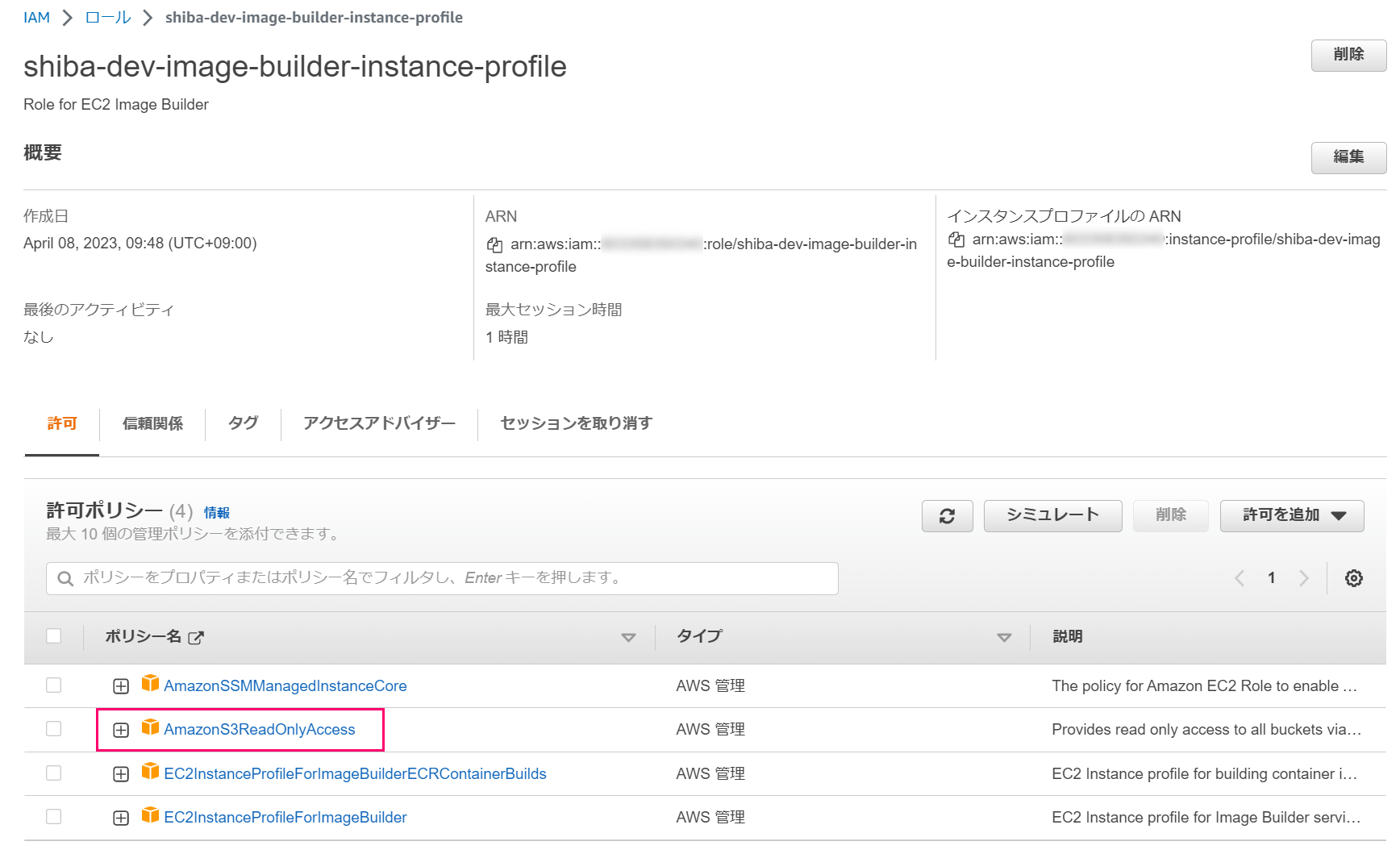
Task: Click 'April 08, 2023, 09:48 (UTC+09:00)' text
Action: pyautogui.click(x=140, y=244)
